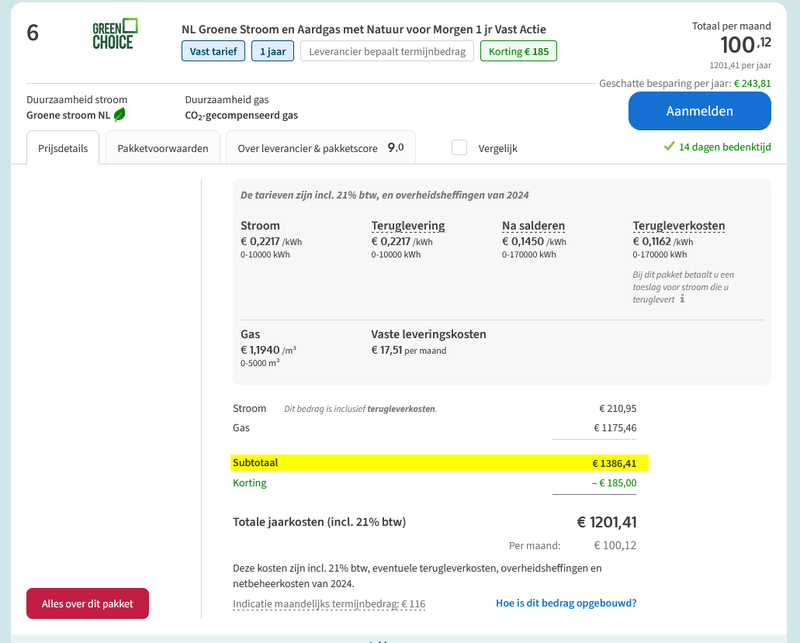Screen dimensions: 800x643
Task: Click the Korting – € 185,00 amount
Action: click(x=614, y=483)
